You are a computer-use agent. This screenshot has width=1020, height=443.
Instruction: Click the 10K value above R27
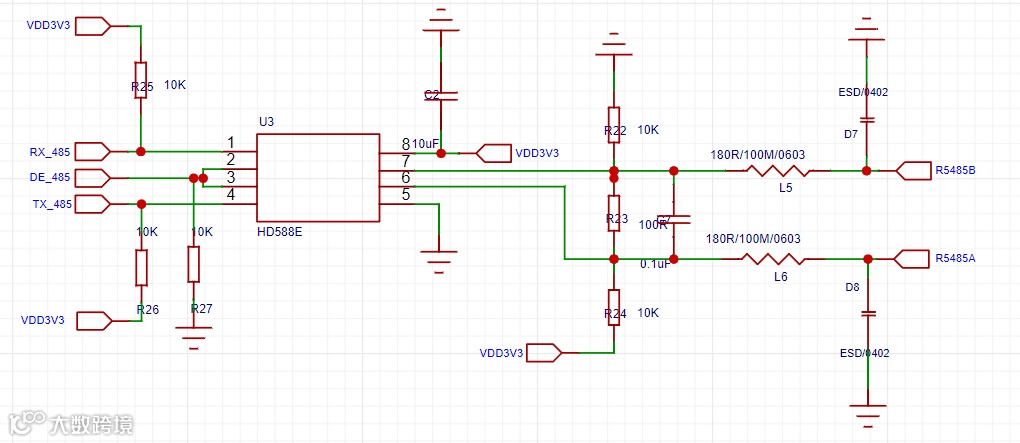tap(202, 232)
